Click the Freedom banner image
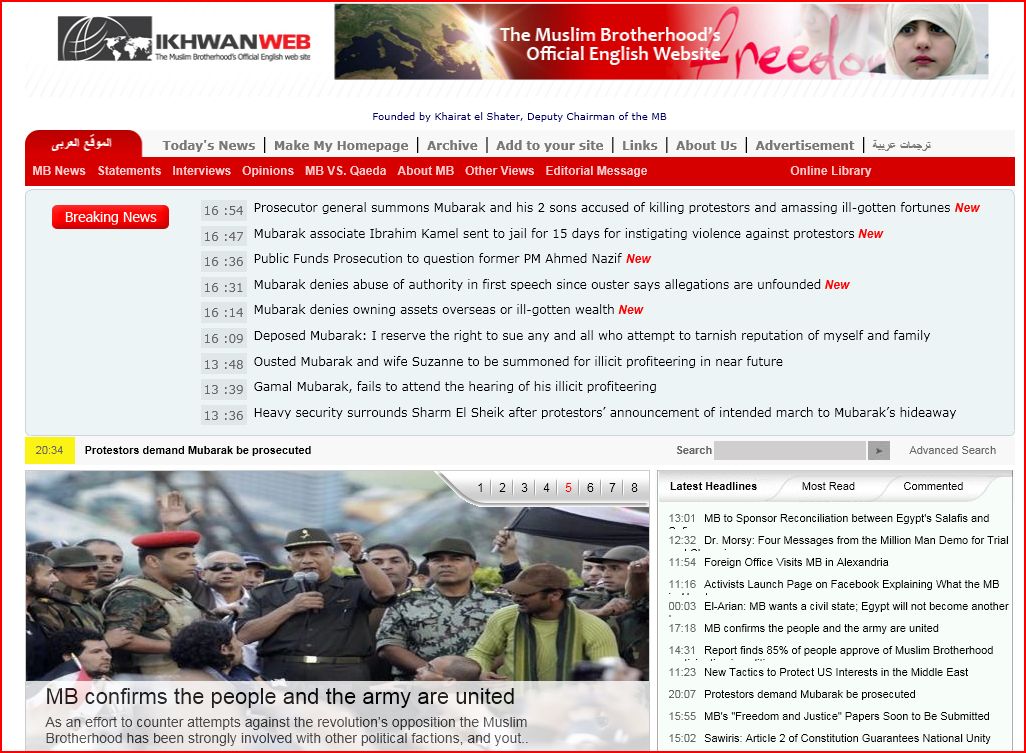 661,42
